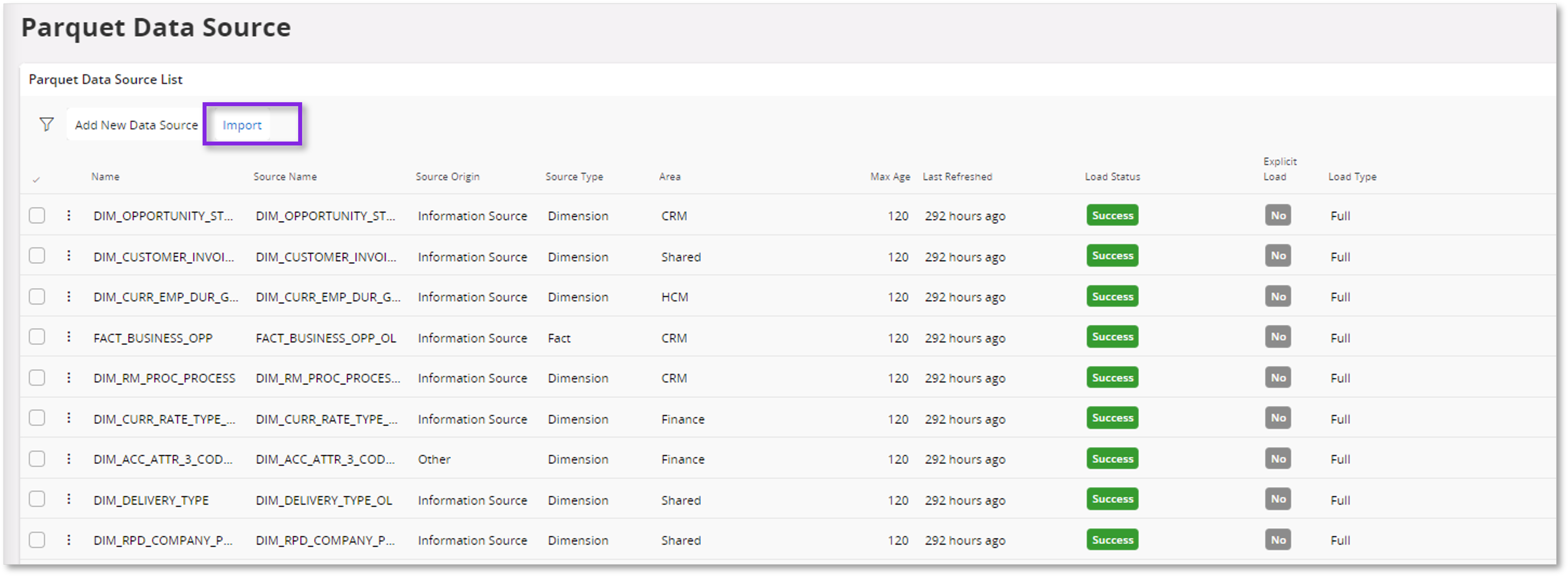Open kebab menu for DIM_RPD_COMPANY_P row

(69, 540)
